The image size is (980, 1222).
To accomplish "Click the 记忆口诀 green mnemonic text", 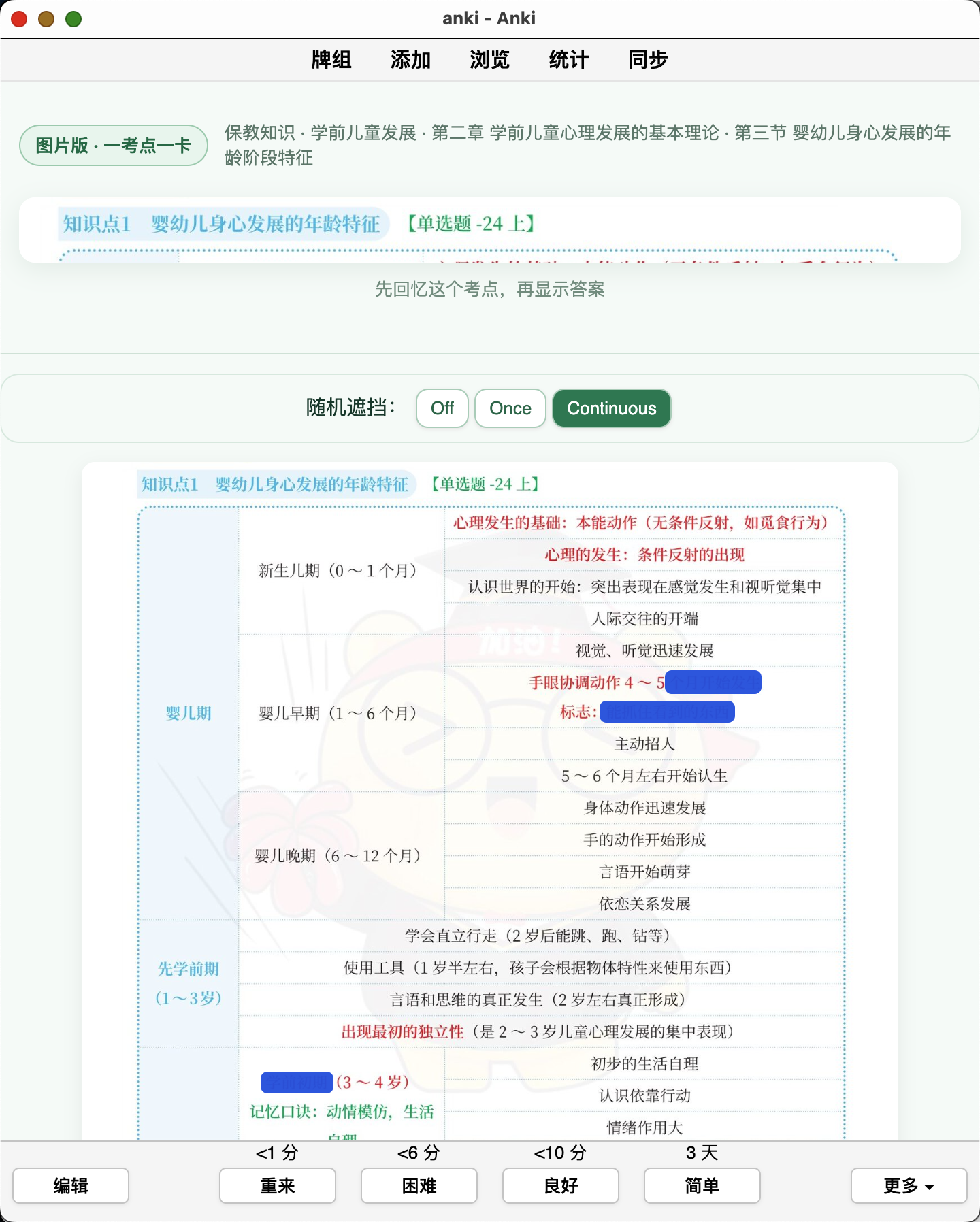I will point(342,1121).
